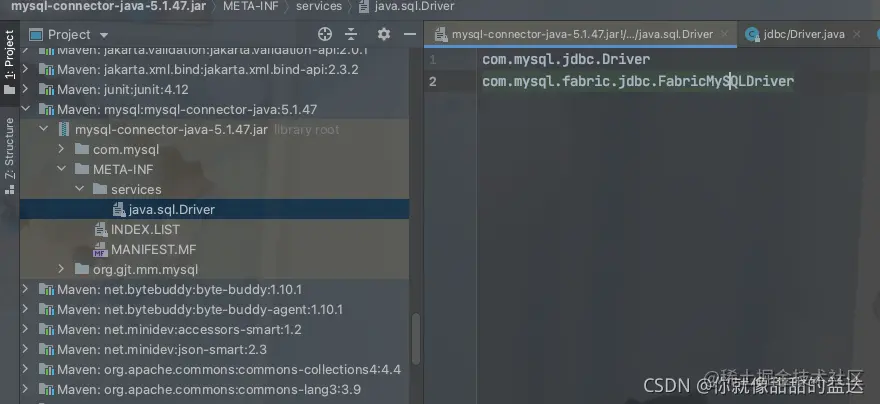Click the INDEX.LIST file icon
The width and height of the screenshot is (880, 404).
(100, 229)
